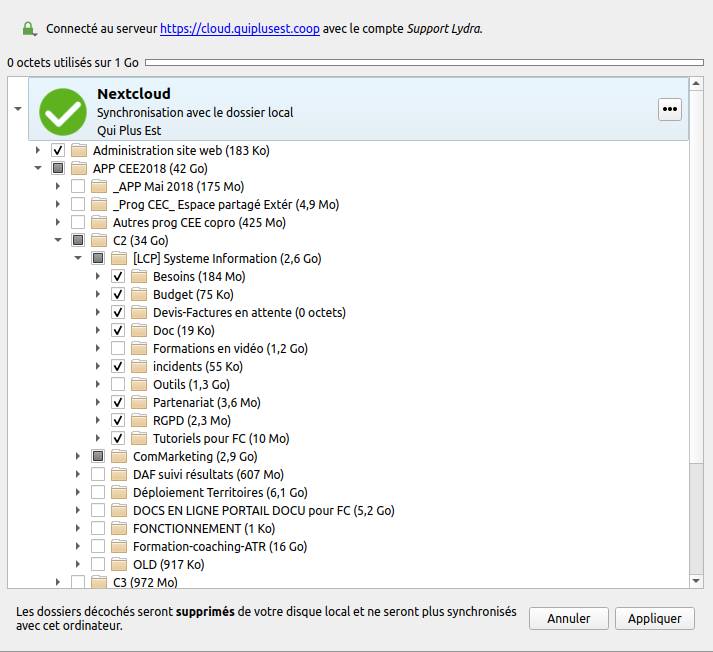Click the folder icon of Déploiement Territoires
This screenshot has height=652, width=713.
coord(119,492)
